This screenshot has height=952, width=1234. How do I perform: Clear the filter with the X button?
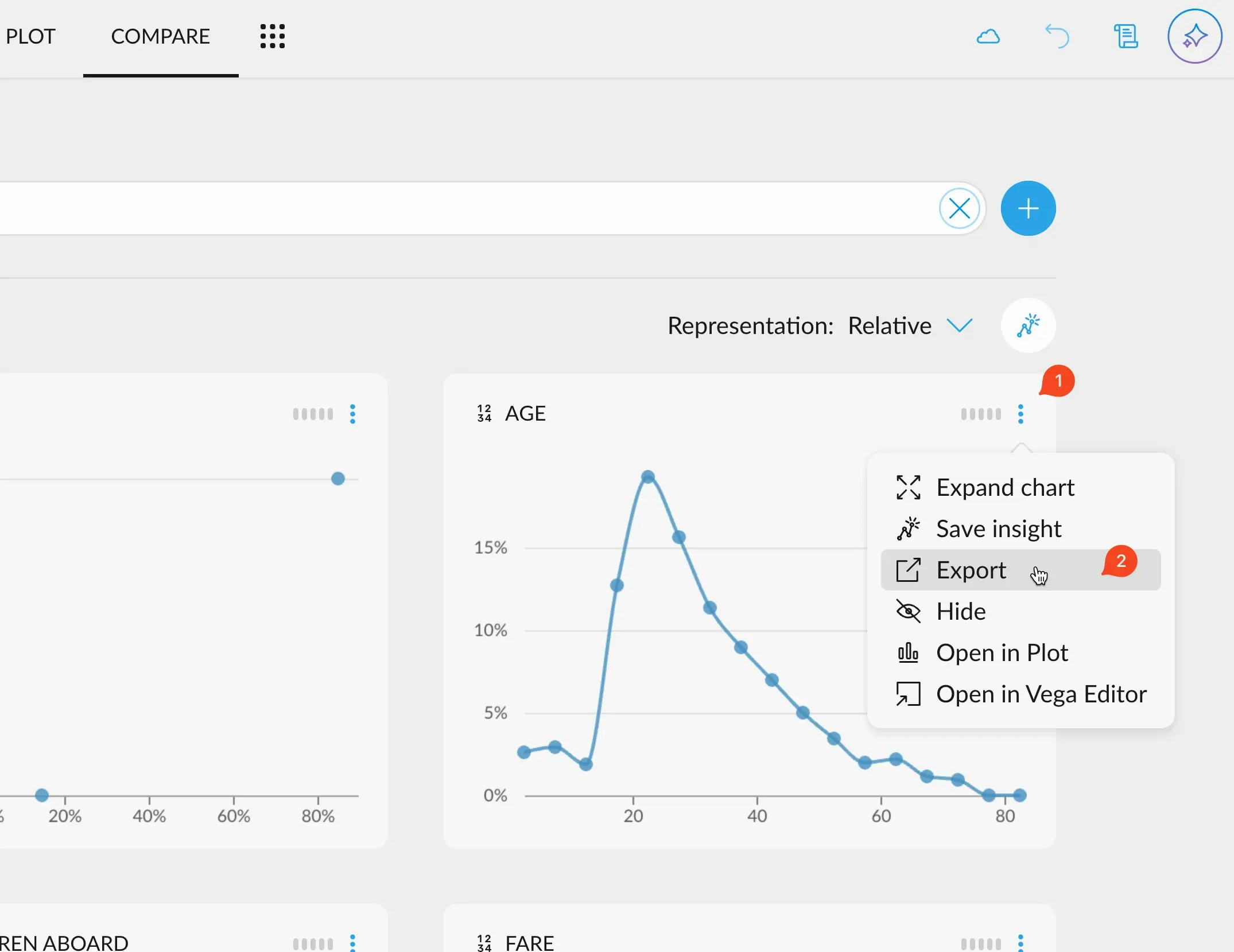(x=959, y=208)
